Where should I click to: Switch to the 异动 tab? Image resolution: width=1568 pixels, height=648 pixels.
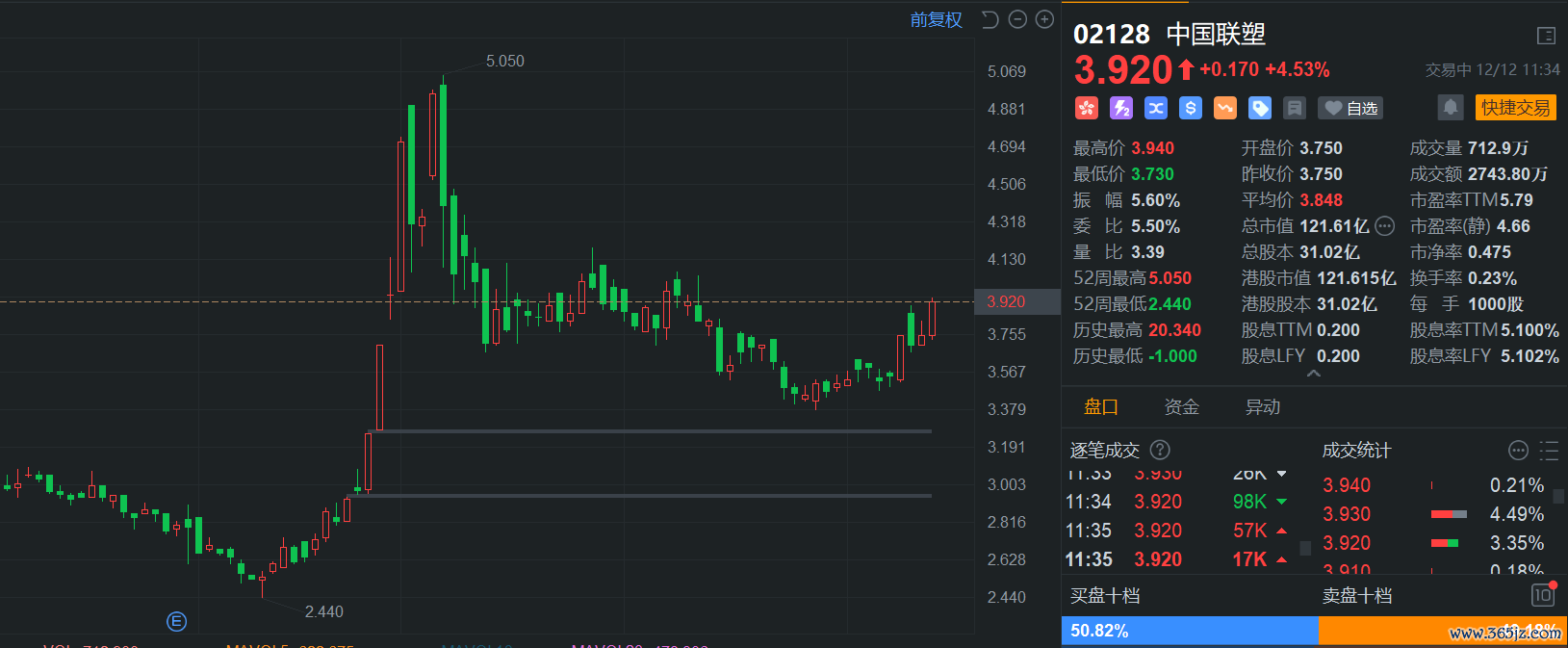[1263, 407]
